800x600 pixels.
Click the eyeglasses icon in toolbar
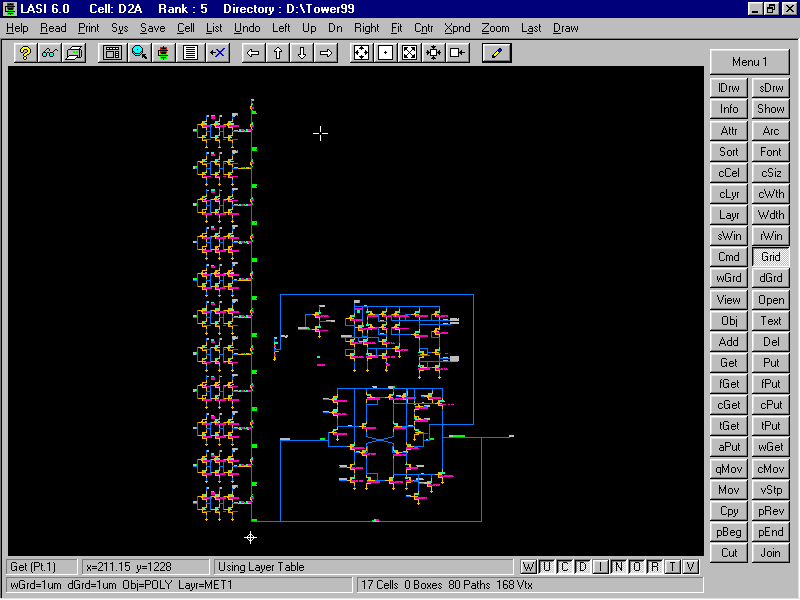[49, 53]
